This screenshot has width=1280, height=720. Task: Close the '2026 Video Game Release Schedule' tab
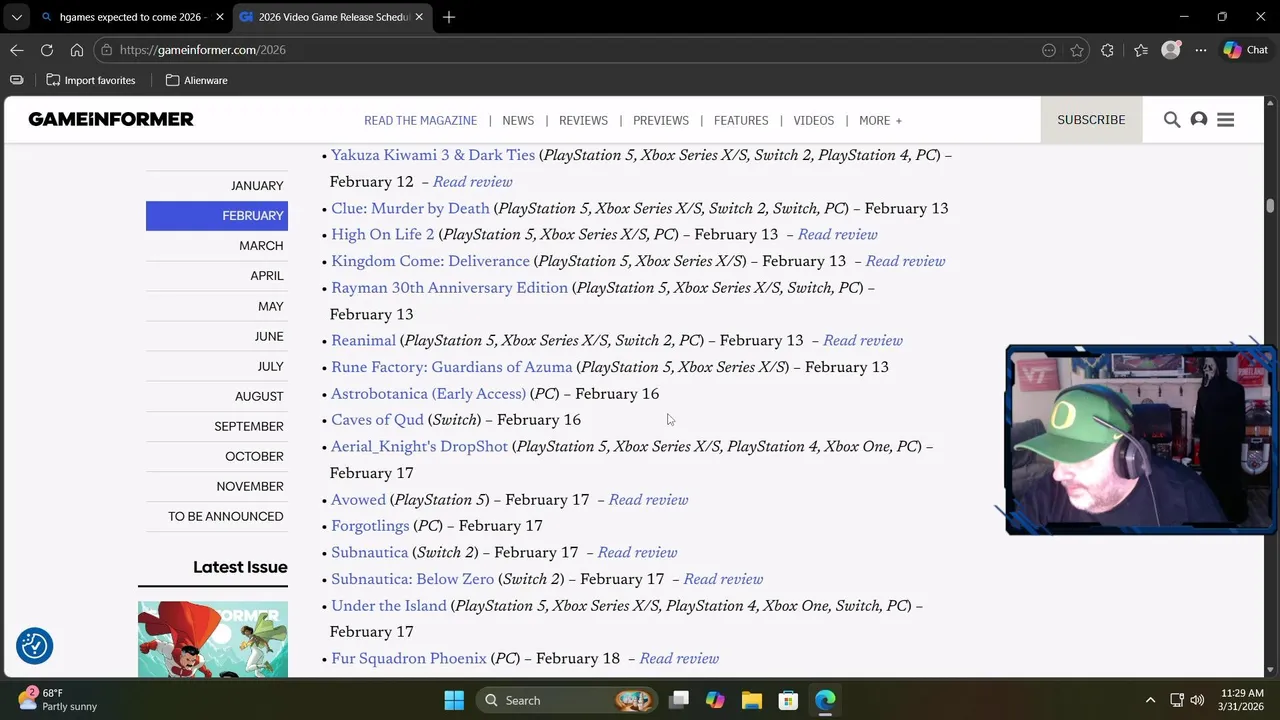(419, 17)
